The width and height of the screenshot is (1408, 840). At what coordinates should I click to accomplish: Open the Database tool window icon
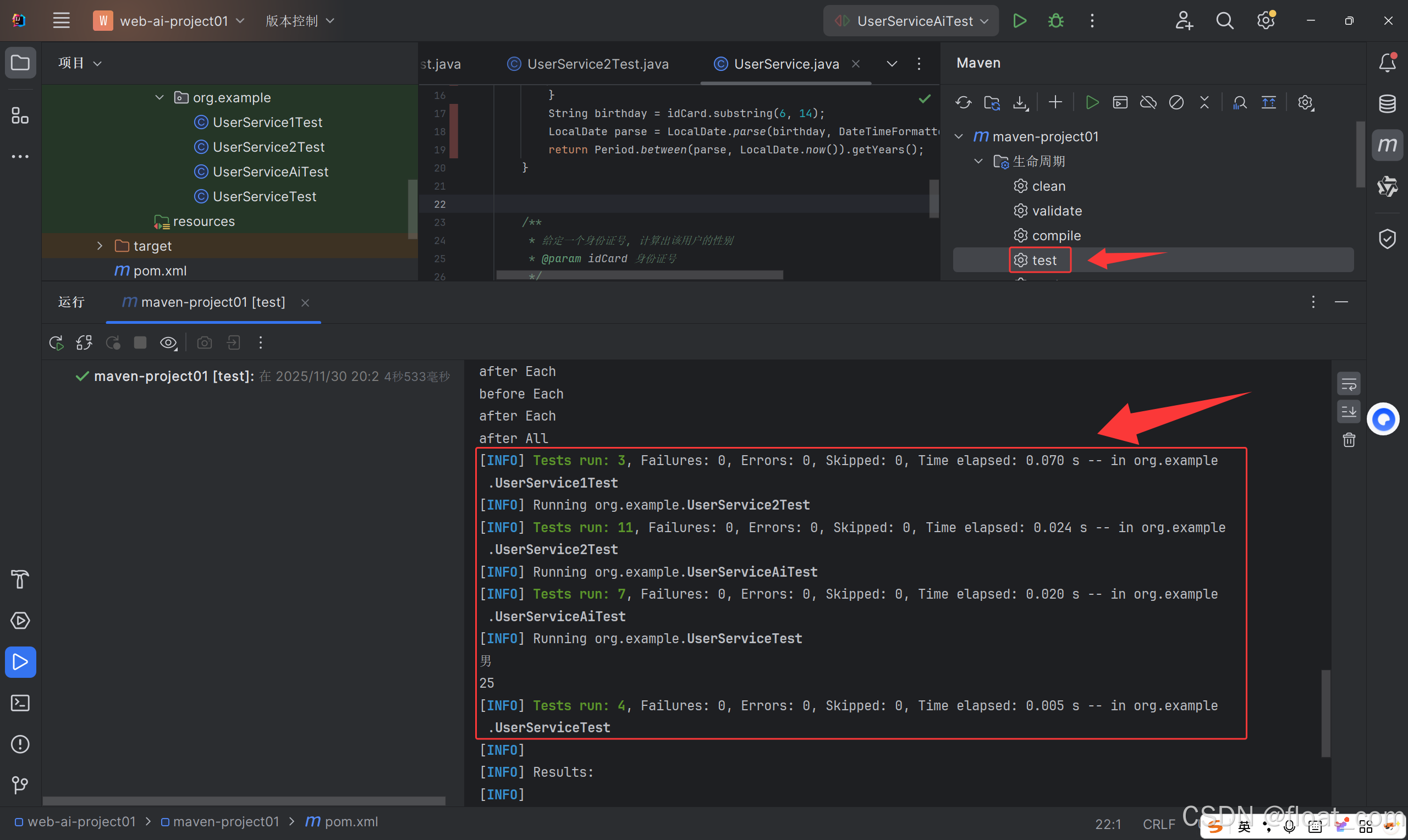coord(1387,103)
